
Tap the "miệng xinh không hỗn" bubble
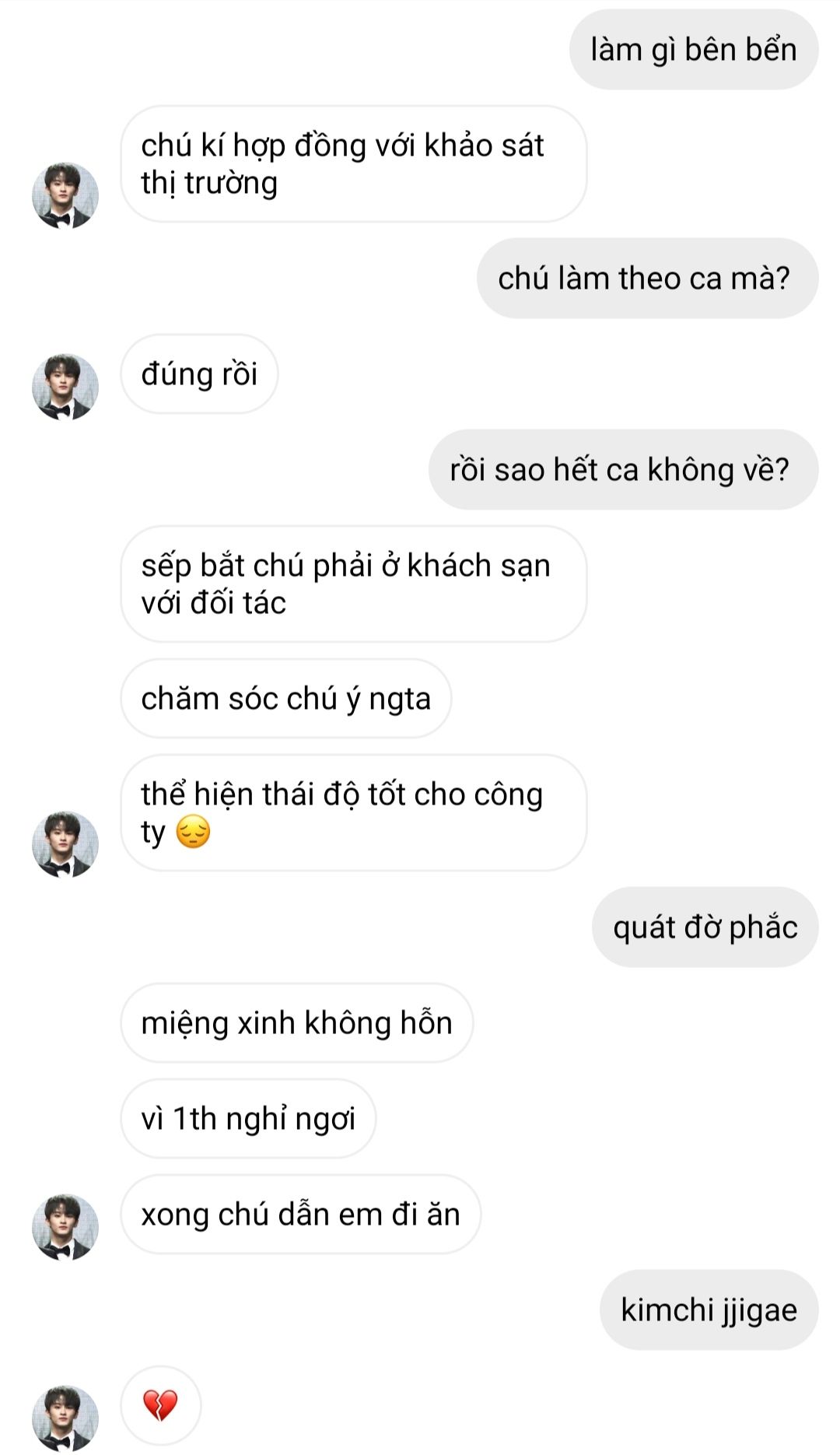click(296, 1023)
